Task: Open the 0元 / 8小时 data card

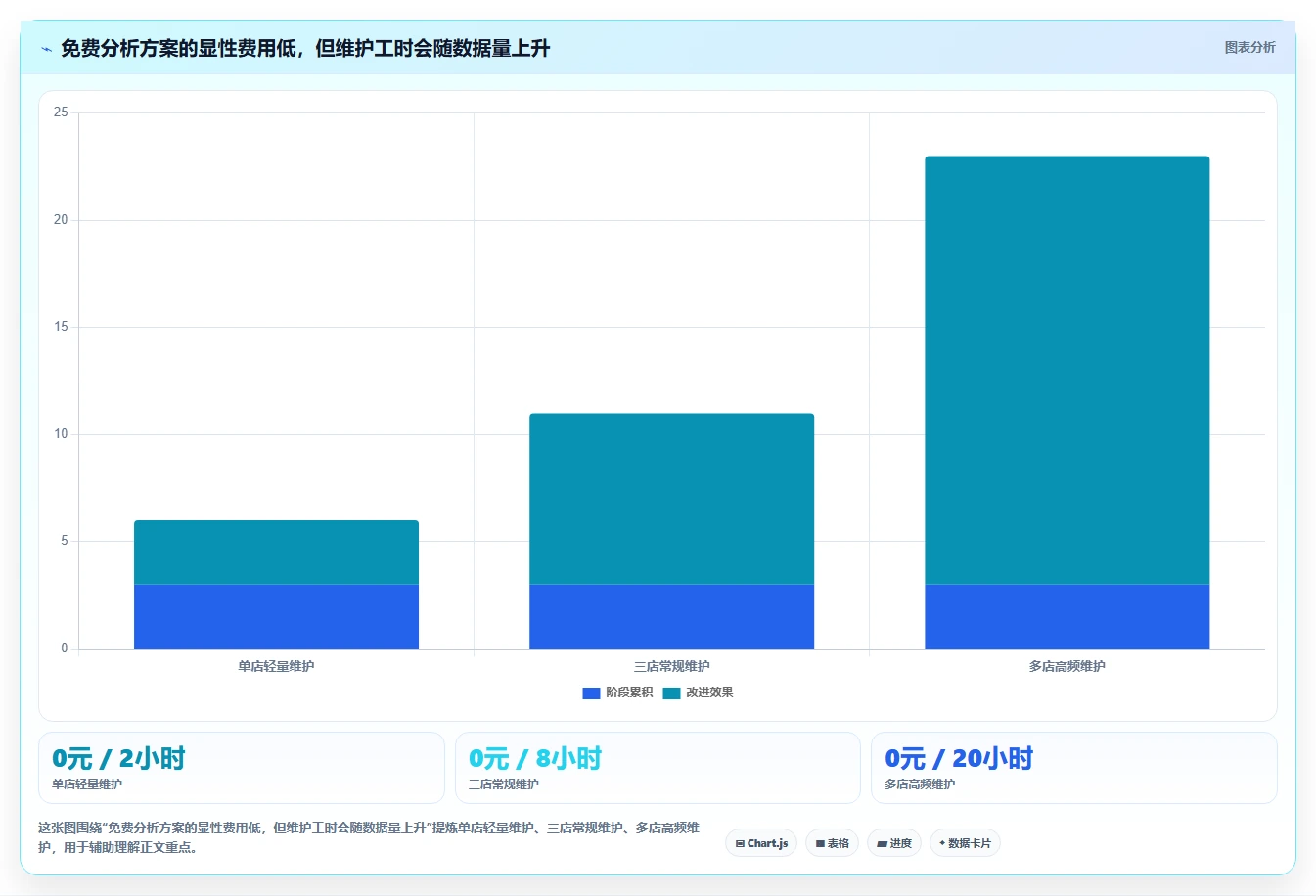Action: coord(658,768)
